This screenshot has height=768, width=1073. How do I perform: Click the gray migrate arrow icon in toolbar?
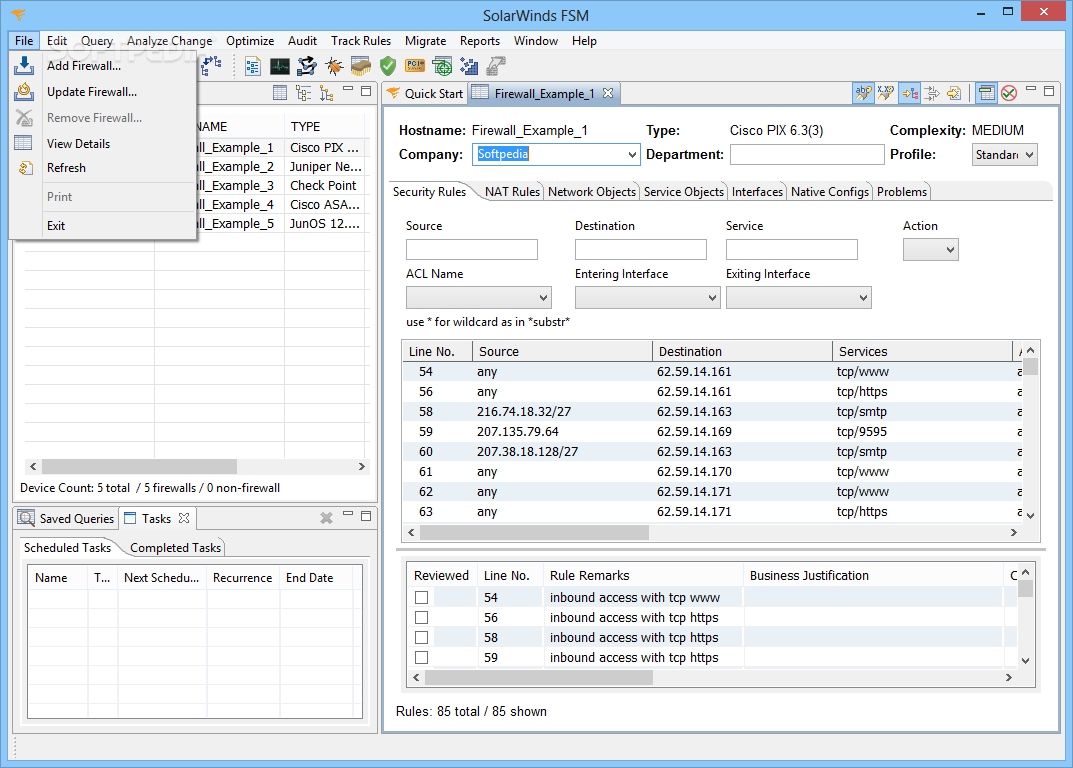point(496,66)
